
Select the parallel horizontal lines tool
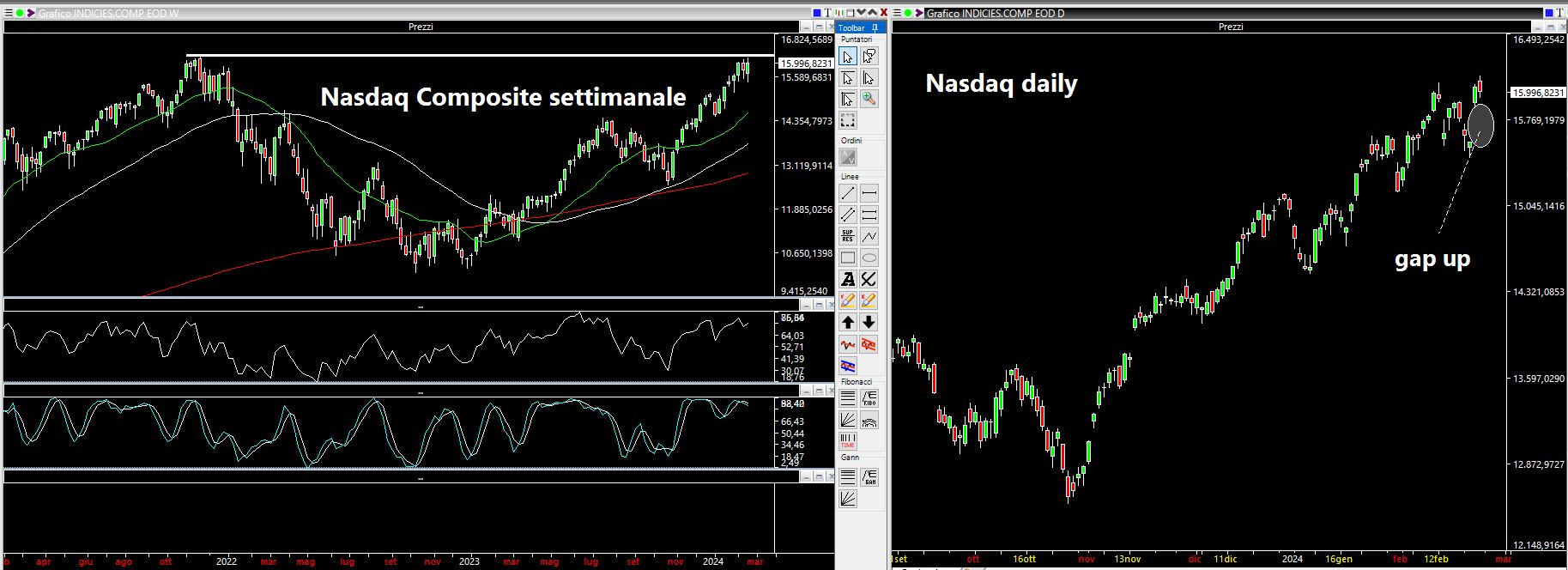[x=869, y=215]
